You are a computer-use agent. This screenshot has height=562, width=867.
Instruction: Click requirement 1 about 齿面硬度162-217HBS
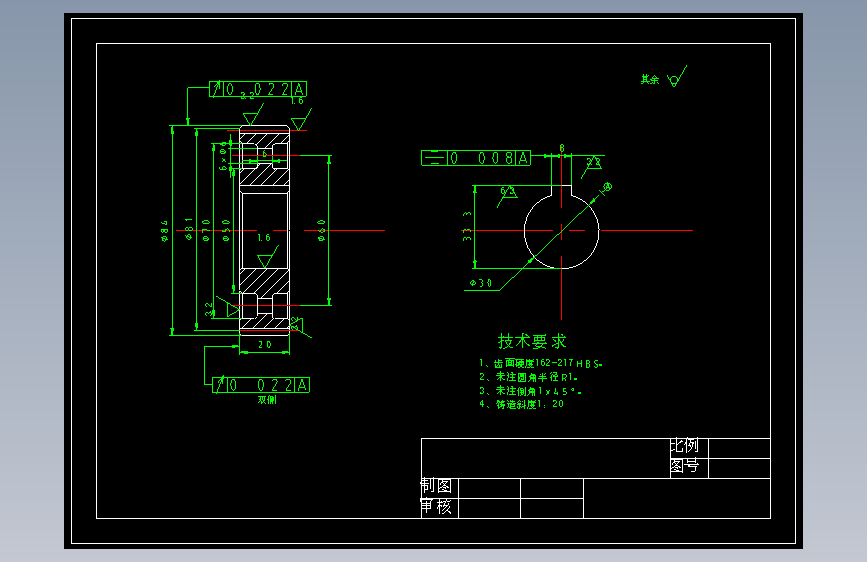point(541,363)
